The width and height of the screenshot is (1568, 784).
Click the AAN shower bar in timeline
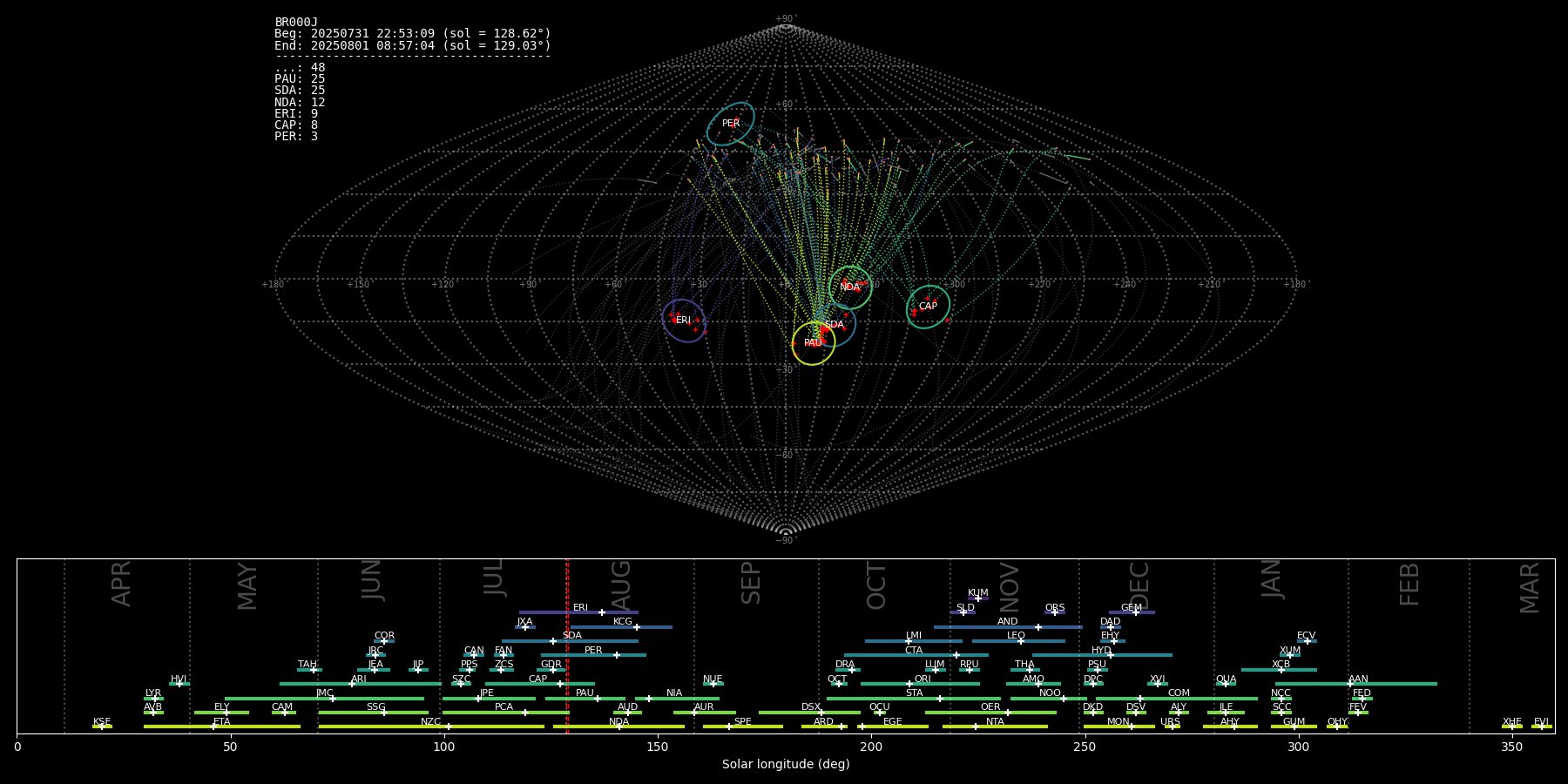click(x=1356, y=684)
